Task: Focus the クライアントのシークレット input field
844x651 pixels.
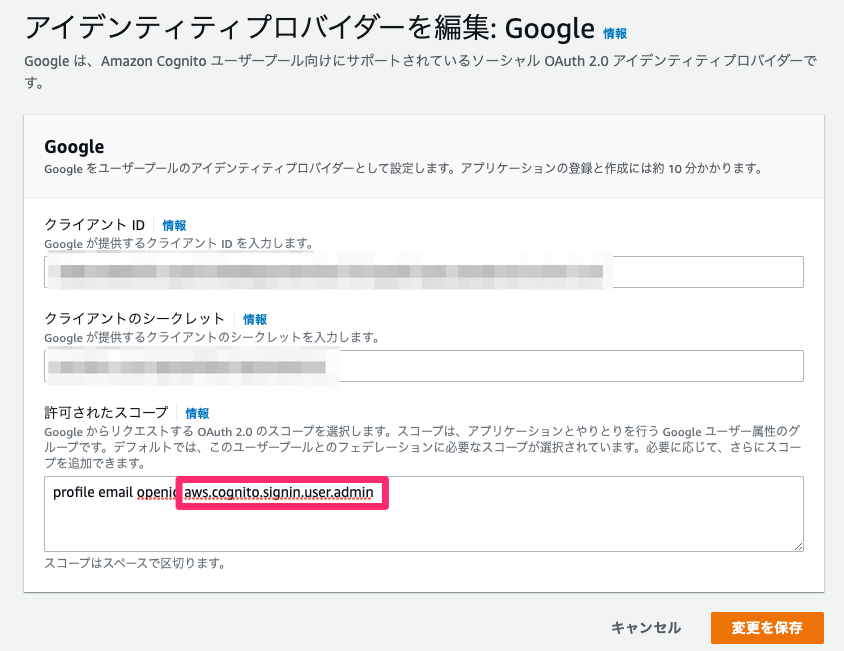Action: (424, 366)
